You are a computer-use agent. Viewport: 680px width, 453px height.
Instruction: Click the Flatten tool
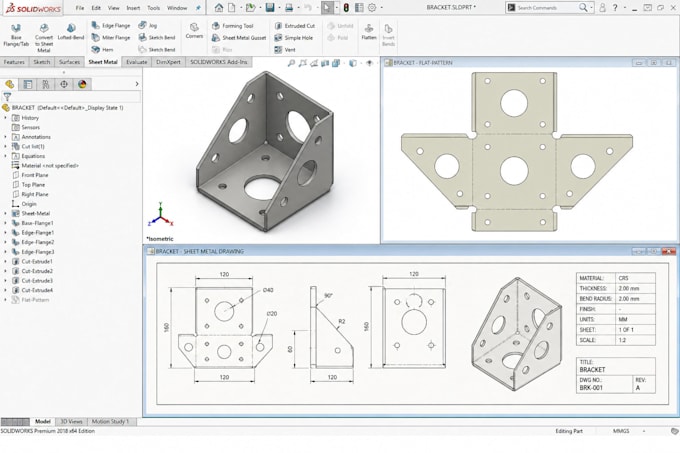coord(369,32)
